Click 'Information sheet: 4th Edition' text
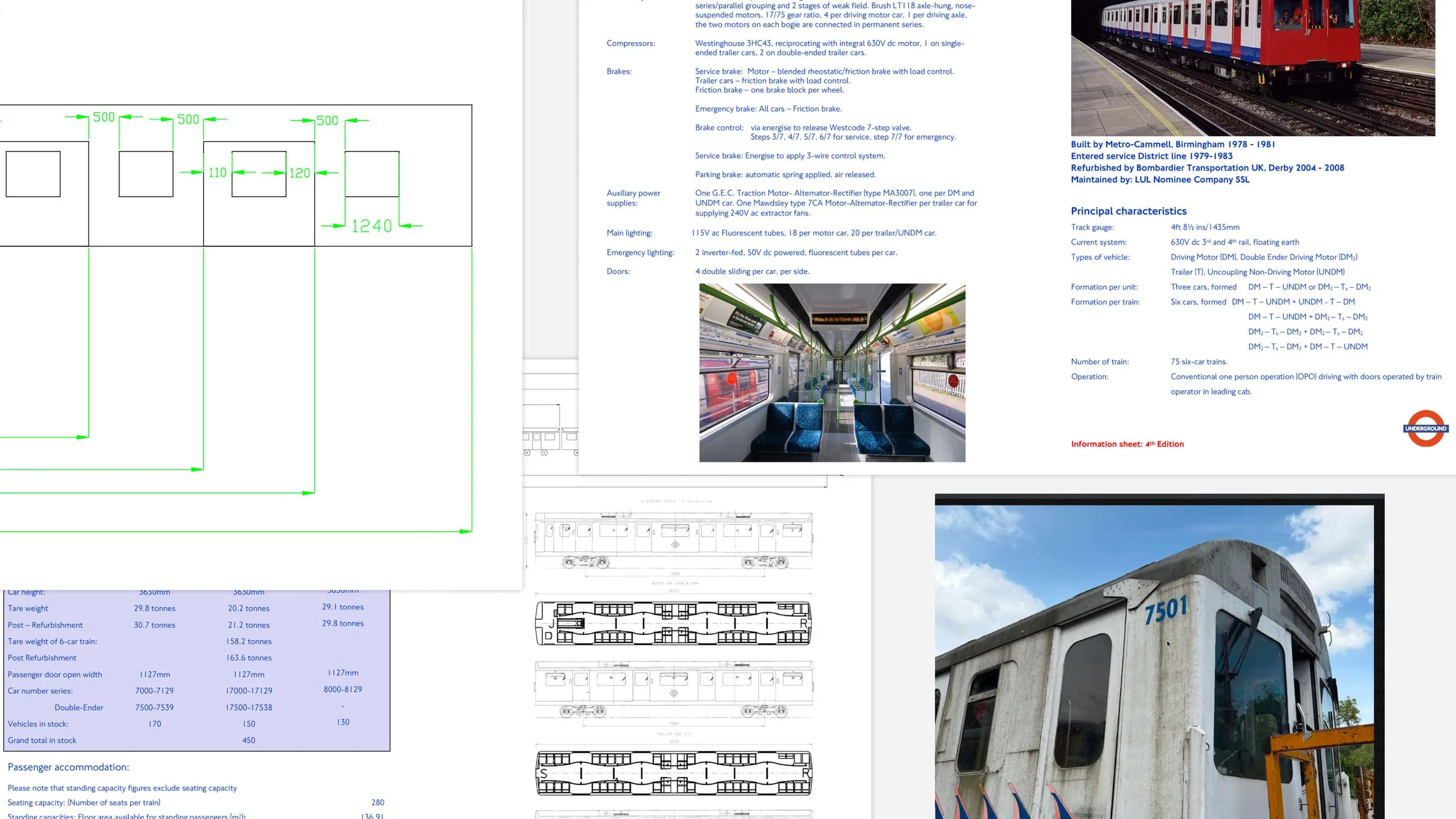 [1128, 444]
